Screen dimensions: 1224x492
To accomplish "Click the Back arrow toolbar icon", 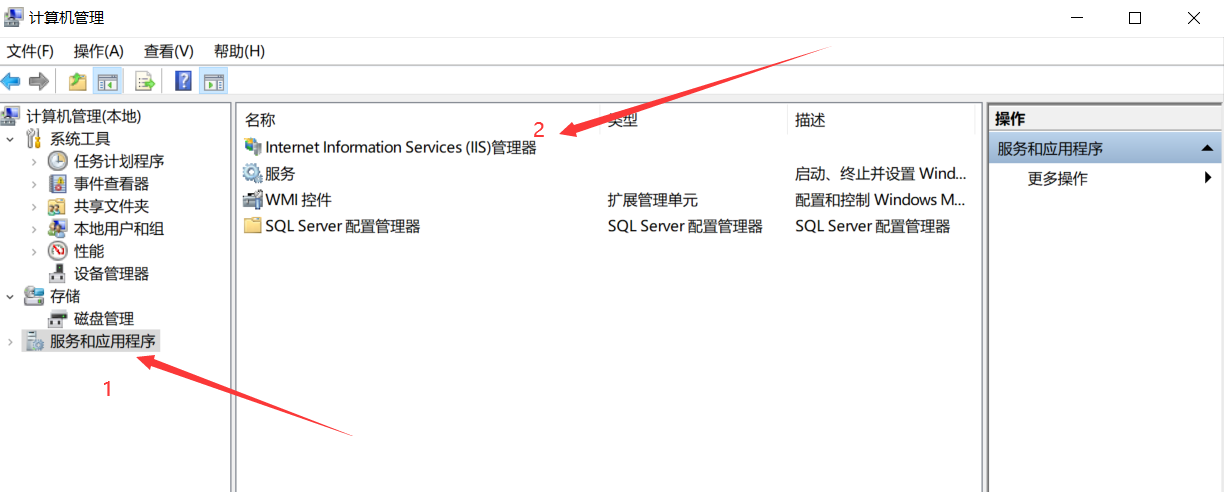I will point(11,81).
